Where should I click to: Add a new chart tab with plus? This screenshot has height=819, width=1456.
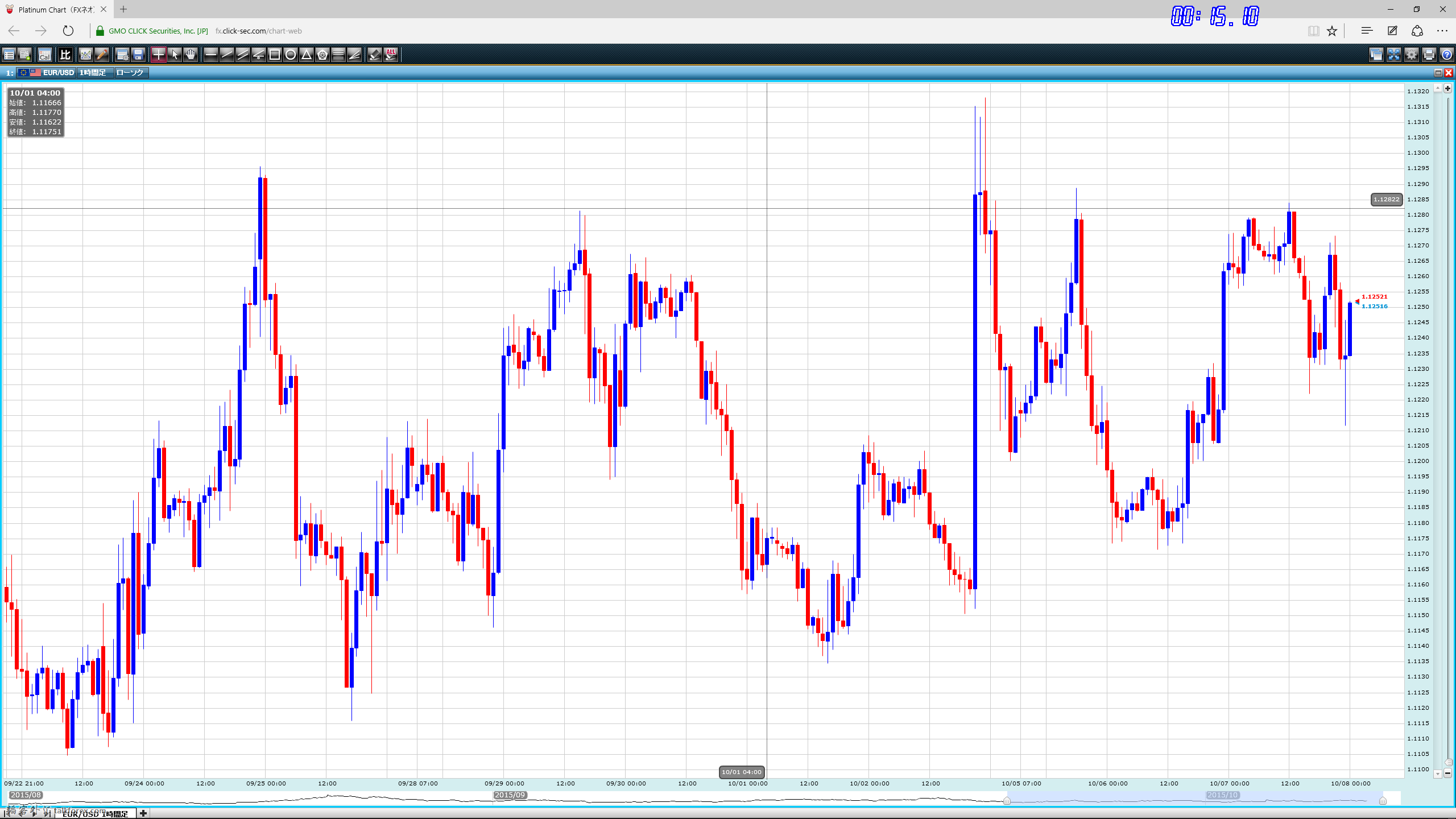pos(143,813)
